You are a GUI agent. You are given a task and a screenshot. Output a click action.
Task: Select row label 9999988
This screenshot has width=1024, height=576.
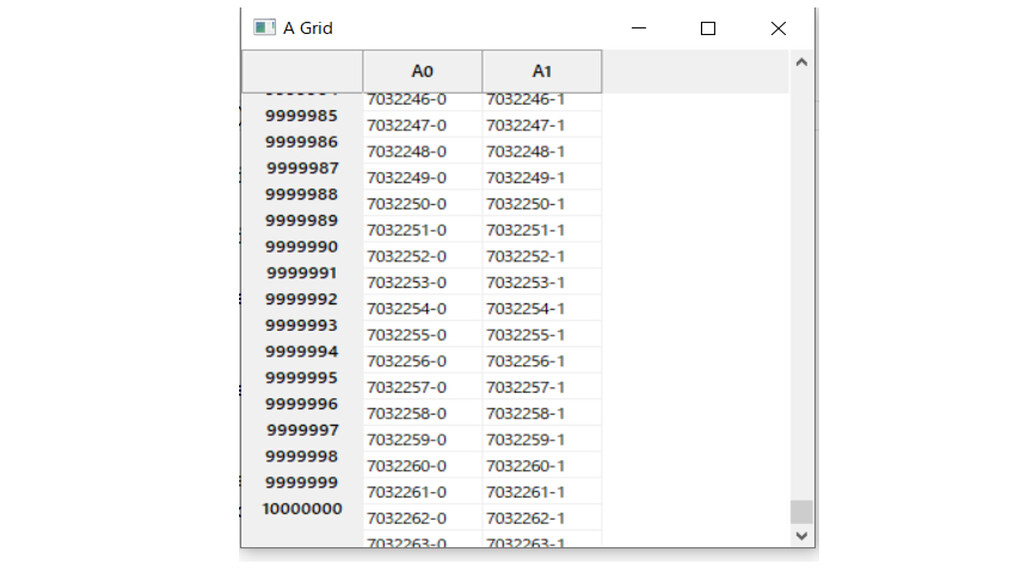302,194
